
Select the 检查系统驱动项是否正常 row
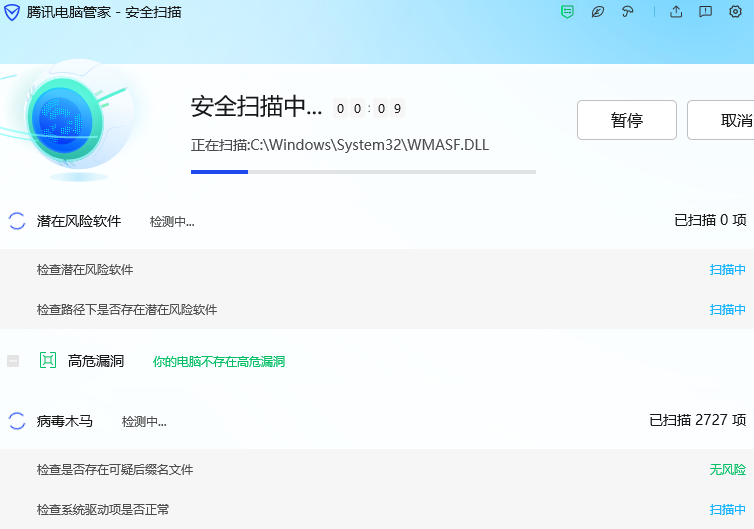coord(103,510)
